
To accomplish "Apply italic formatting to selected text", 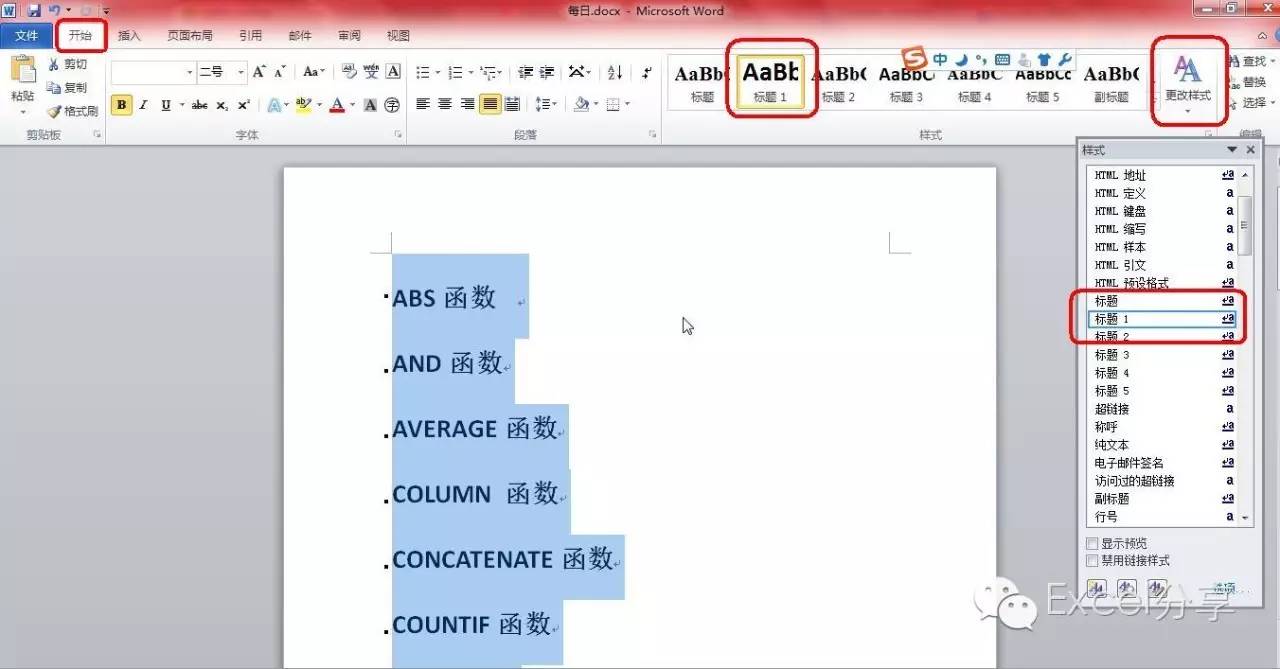I will click(x=143, y=105).
